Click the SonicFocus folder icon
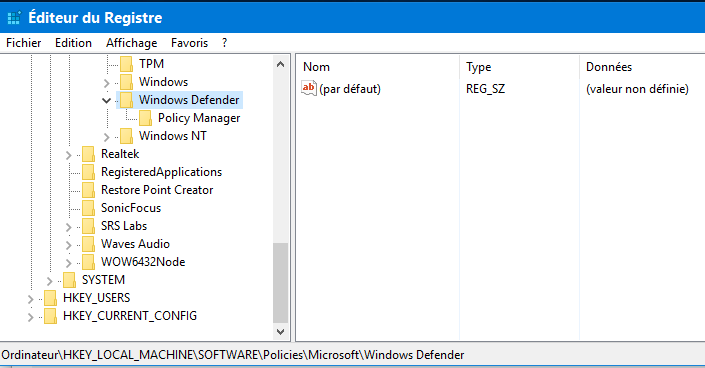This screenshot has height=368, width=705. [89, 208]
